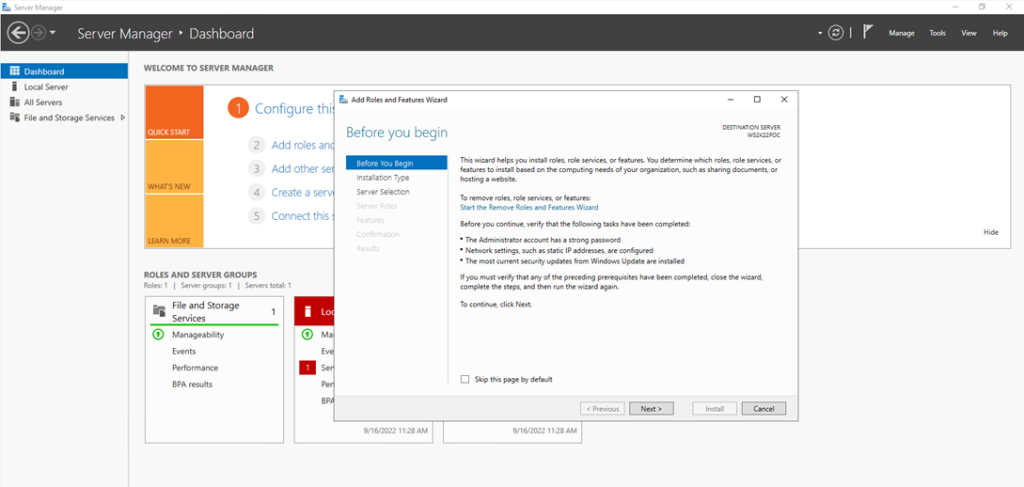Open the notifications flag icon

coord(868,32)
